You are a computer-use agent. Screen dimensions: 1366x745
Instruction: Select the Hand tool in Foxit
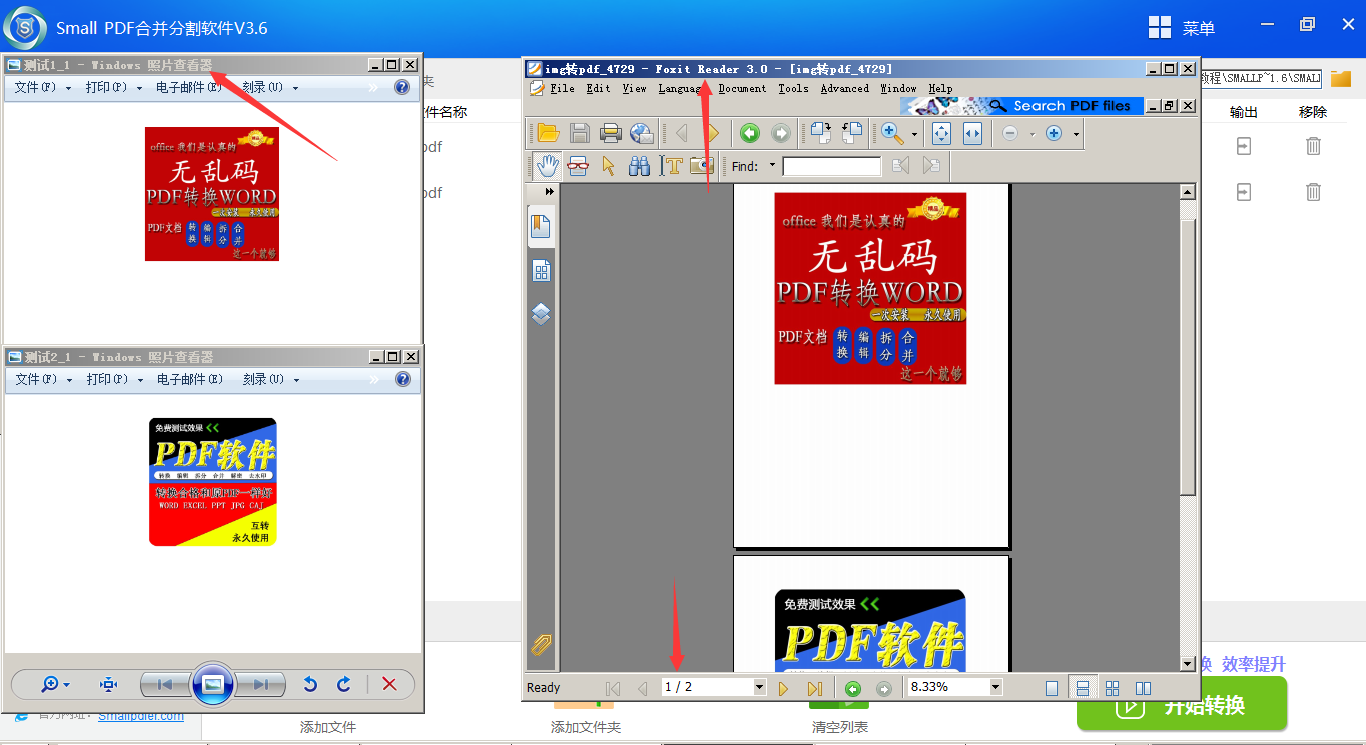pos(547,166)
